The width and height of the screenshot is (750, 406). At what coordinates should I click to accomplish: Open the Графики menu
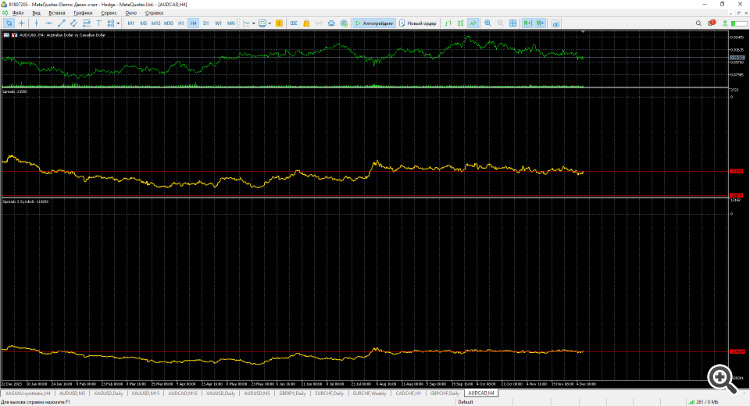tap(83, 13)
